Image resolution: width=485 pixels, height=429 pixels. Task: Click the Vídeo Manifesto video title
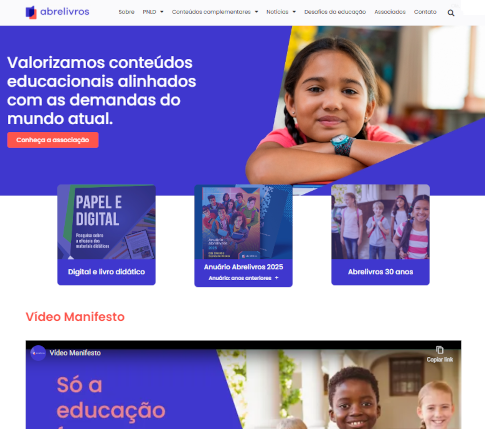click(x=75, y=353)
